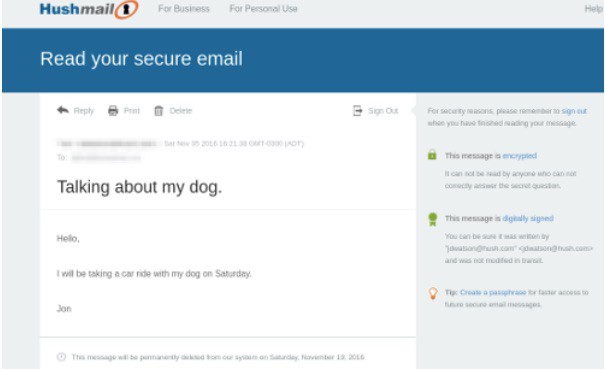Follow the 'sign out' sidebar link
The height and width of the screenshot is (370, 605).
[x=574, y=111]
